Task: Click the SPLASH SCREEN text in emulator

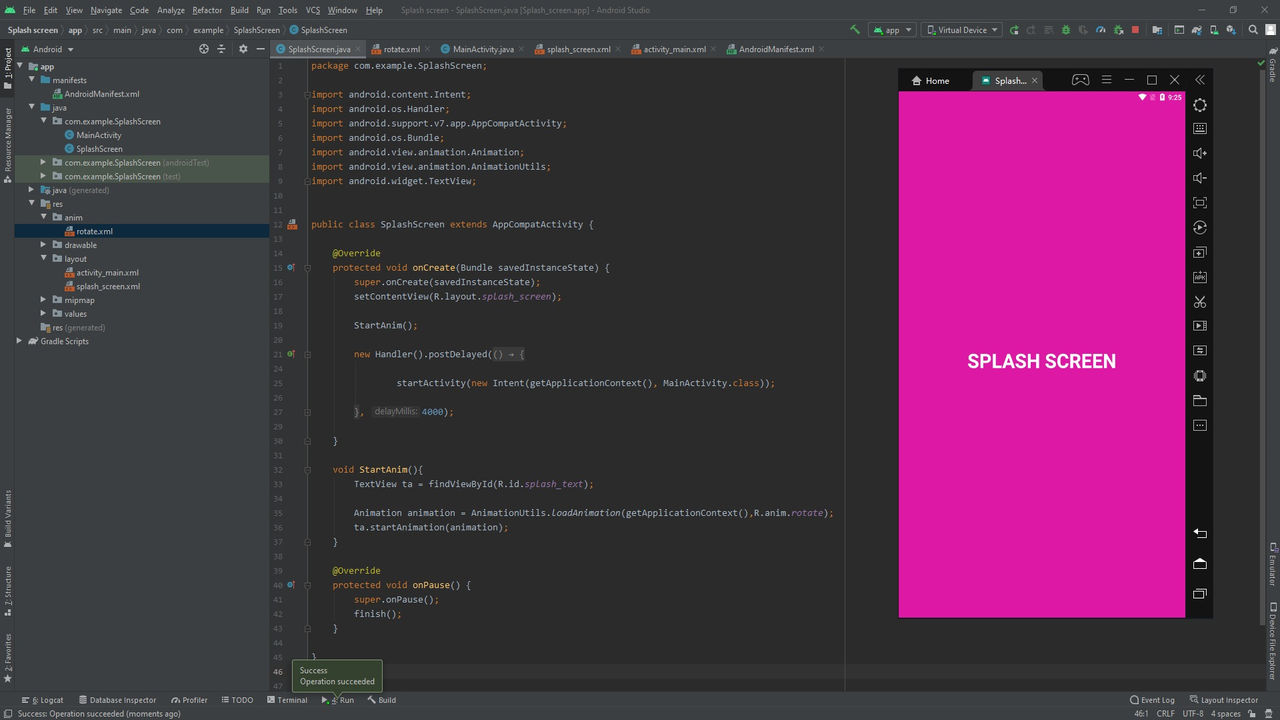Action: [1041, 362]
